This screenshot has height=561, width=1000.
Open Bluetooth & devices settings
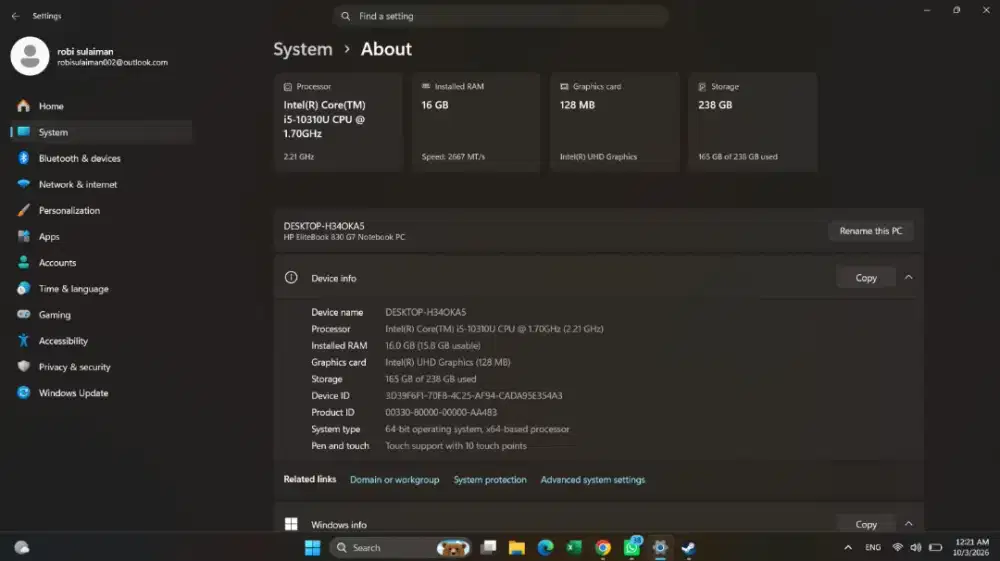(102, 158)
